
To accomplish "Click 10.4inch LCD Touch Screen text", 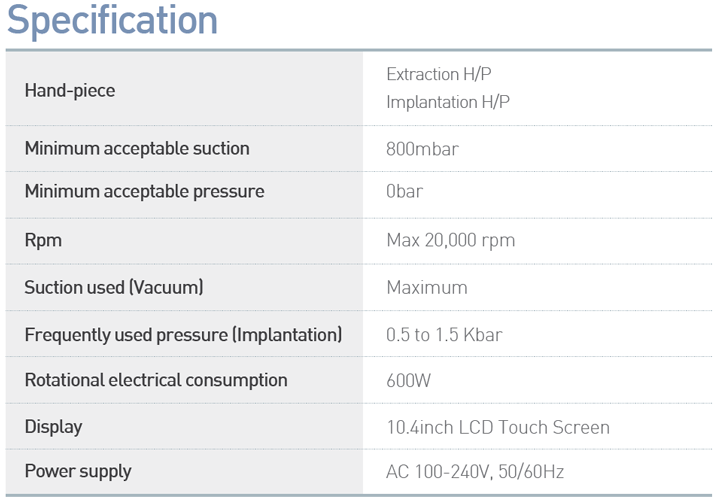I will [498, 427].
